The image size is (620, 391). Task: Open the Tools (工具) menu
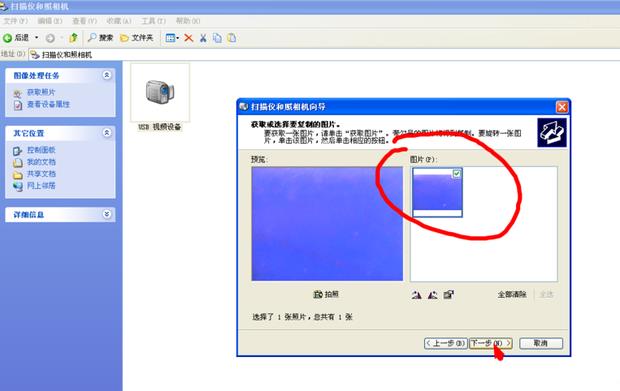click(153, 21)
